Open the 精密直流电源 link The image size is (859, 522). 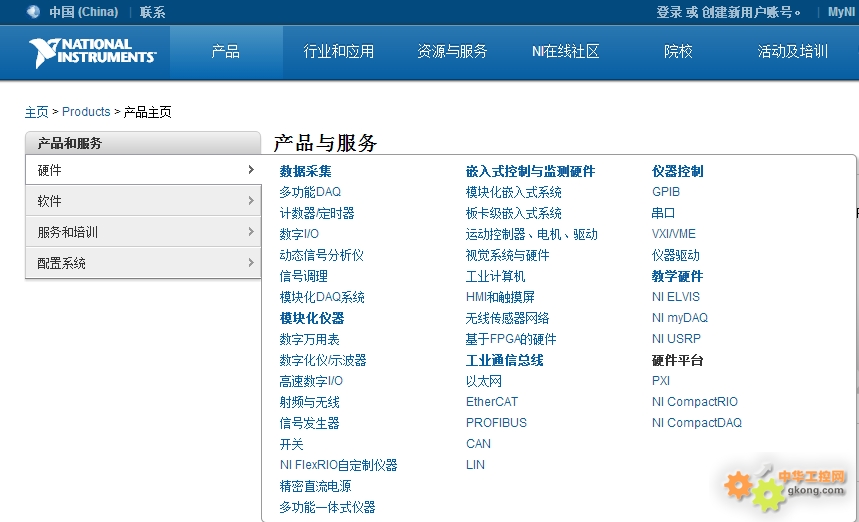point(316,486)
